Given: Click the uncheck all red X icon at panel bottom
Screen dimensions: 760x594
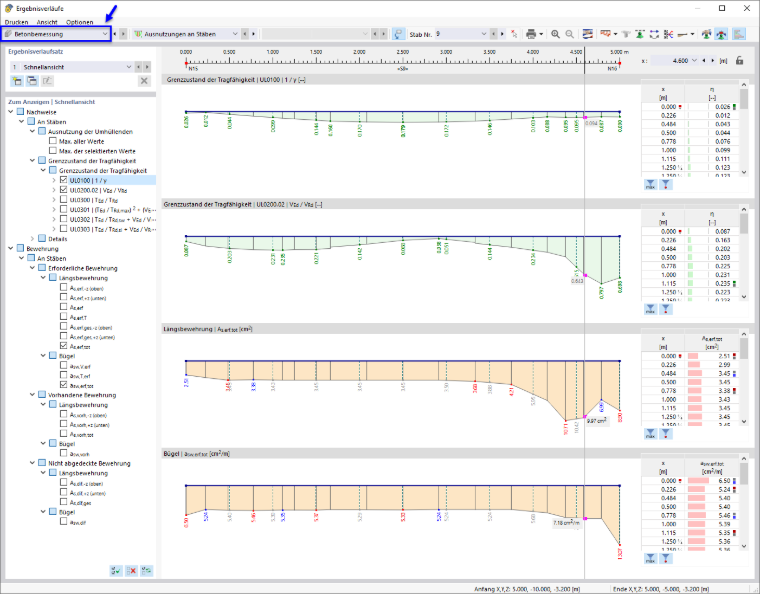Looking at the screenshot, I should [131, 571].
